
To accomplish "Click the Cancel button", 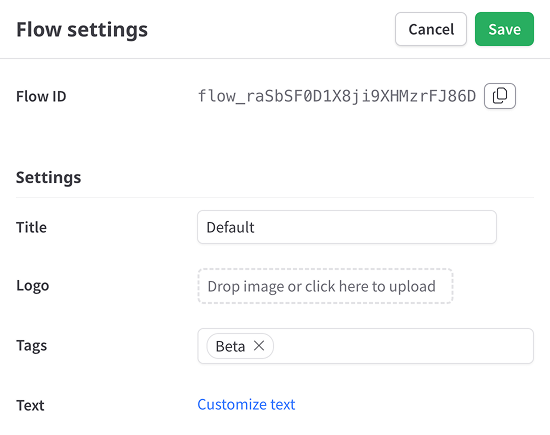I will coord(431,29).
